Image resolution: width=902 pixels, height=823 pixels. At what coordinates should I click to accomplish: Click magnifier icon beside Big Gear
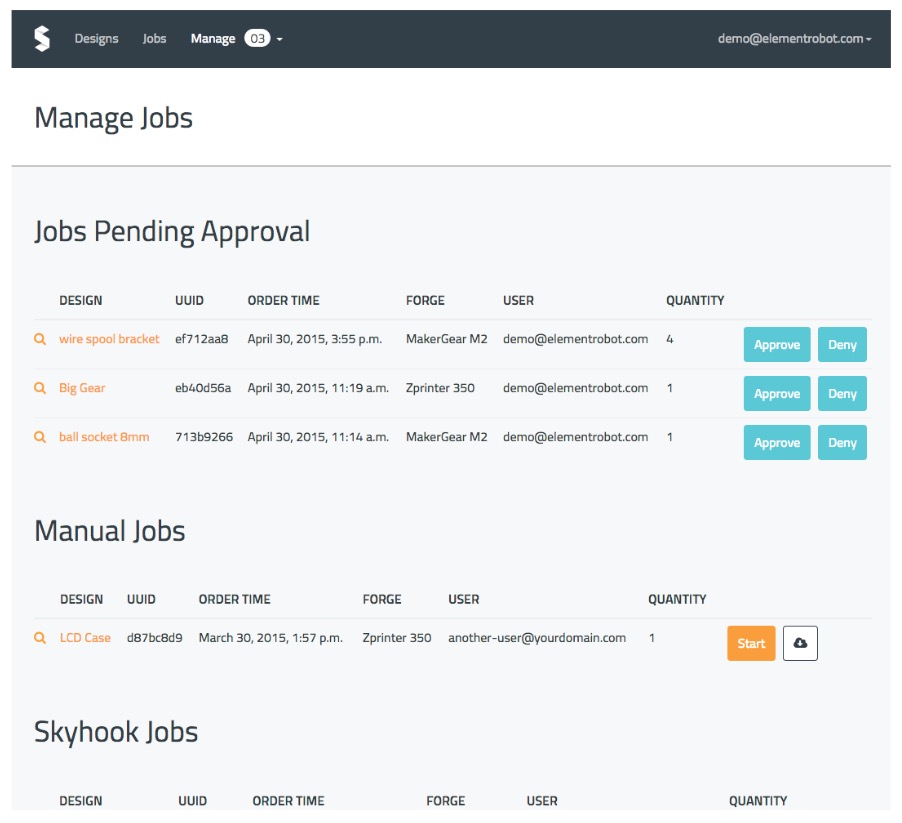pyautogui.click(x=40, y=388)
